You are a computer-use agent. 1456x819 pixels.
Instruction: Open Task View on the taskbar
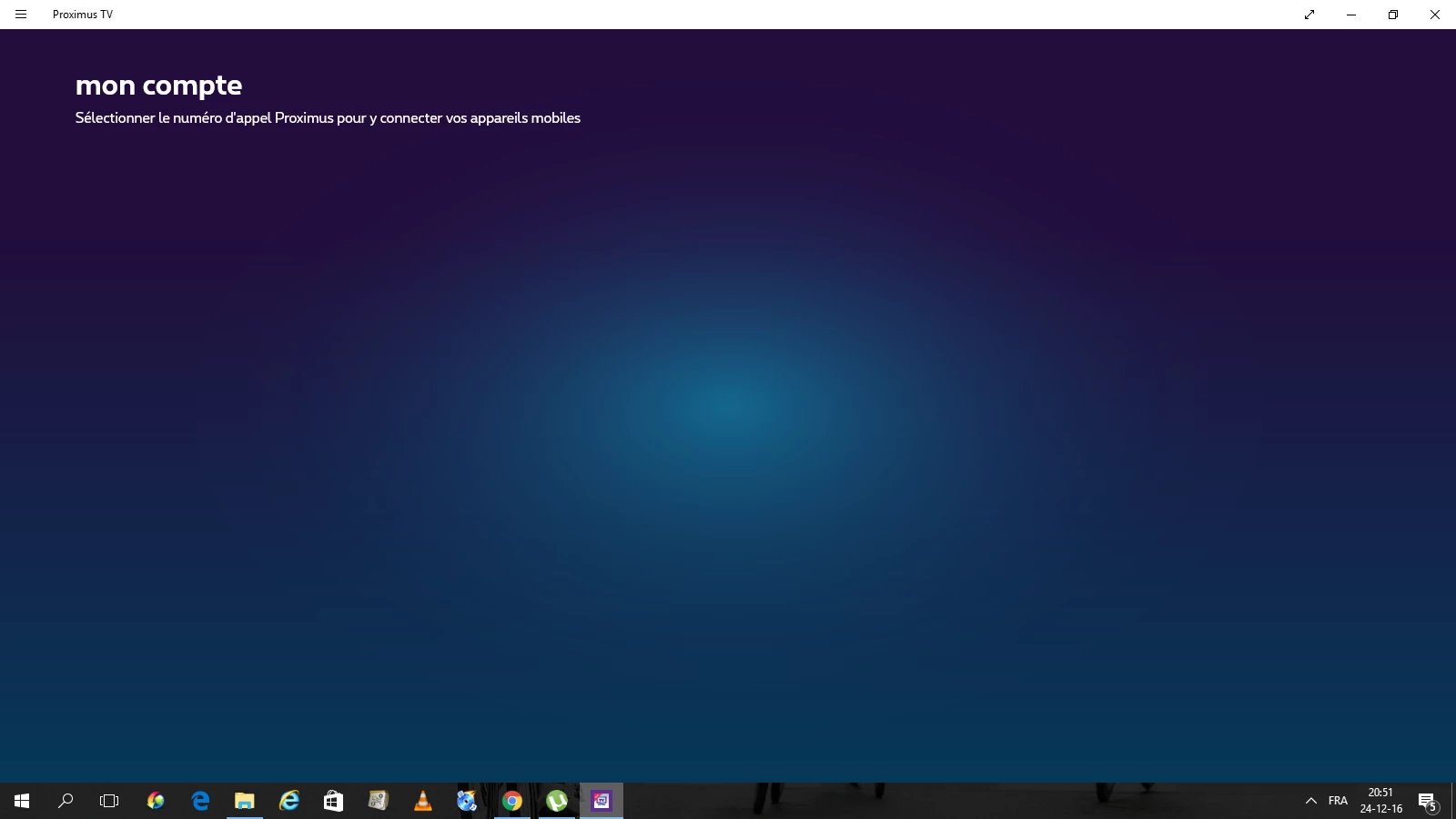[109, 801]
